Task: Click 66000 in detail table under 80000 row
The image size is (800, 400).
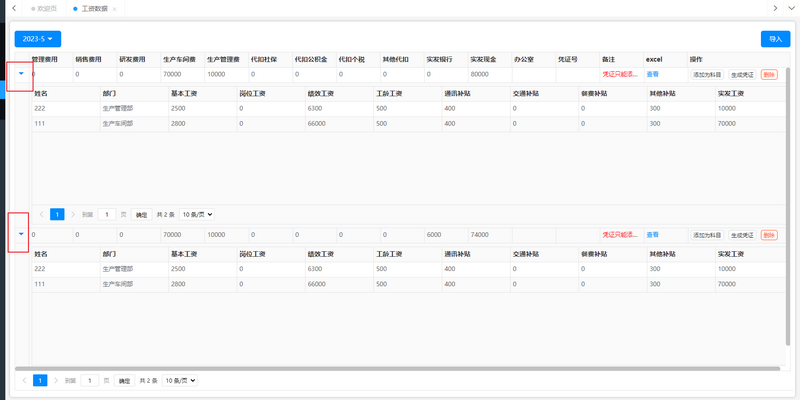Action: pyautogui.click(x=317, y=124)
